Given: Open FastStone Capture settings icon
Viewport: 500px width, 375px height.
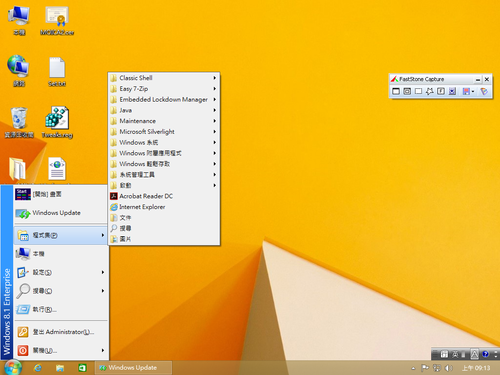Looking at the screenshot, I should click(x=484, y=91).
